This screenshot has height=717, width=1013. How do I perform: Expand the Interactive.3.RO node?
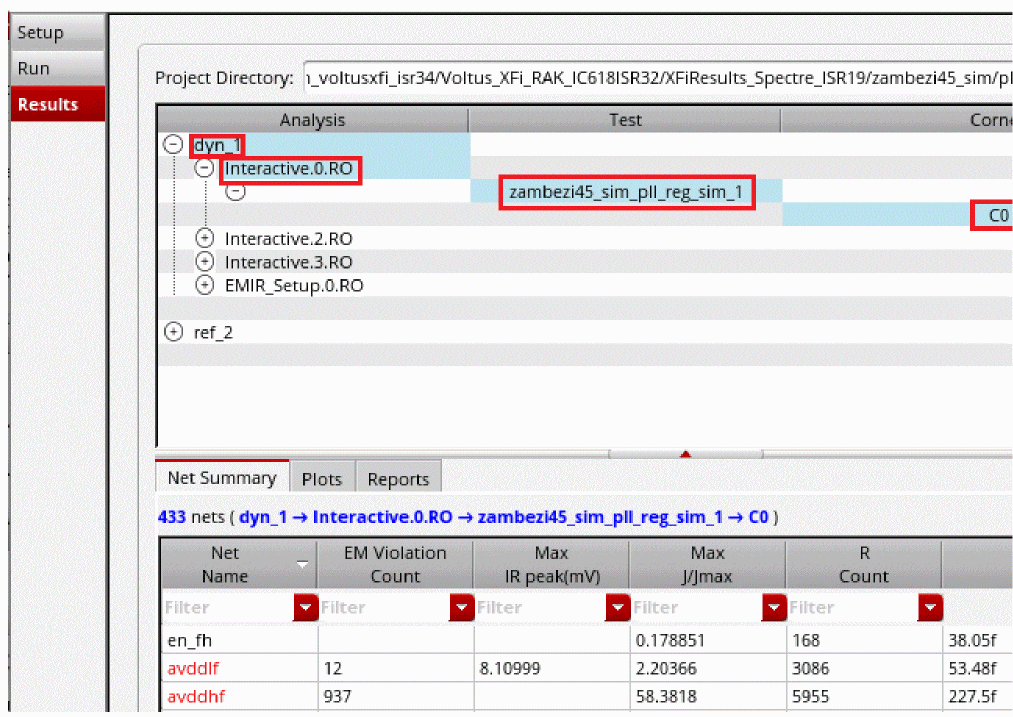click(205, 262)
